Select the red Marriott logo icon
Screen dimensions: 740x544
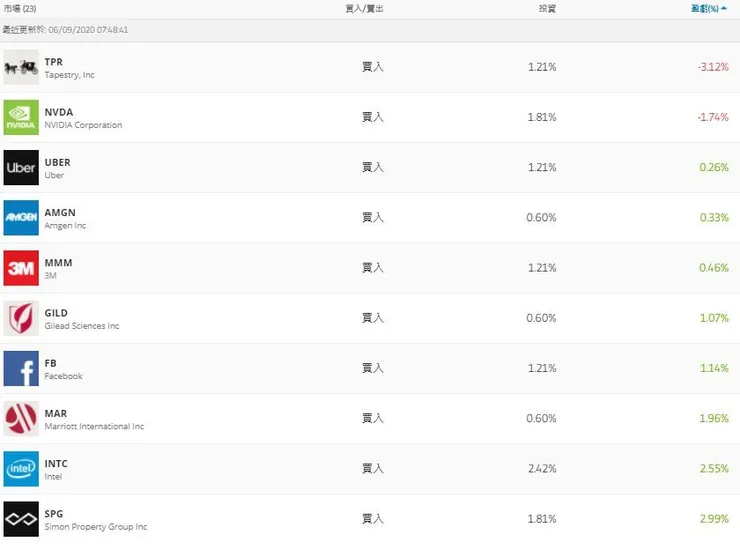(x=21, y=419)
